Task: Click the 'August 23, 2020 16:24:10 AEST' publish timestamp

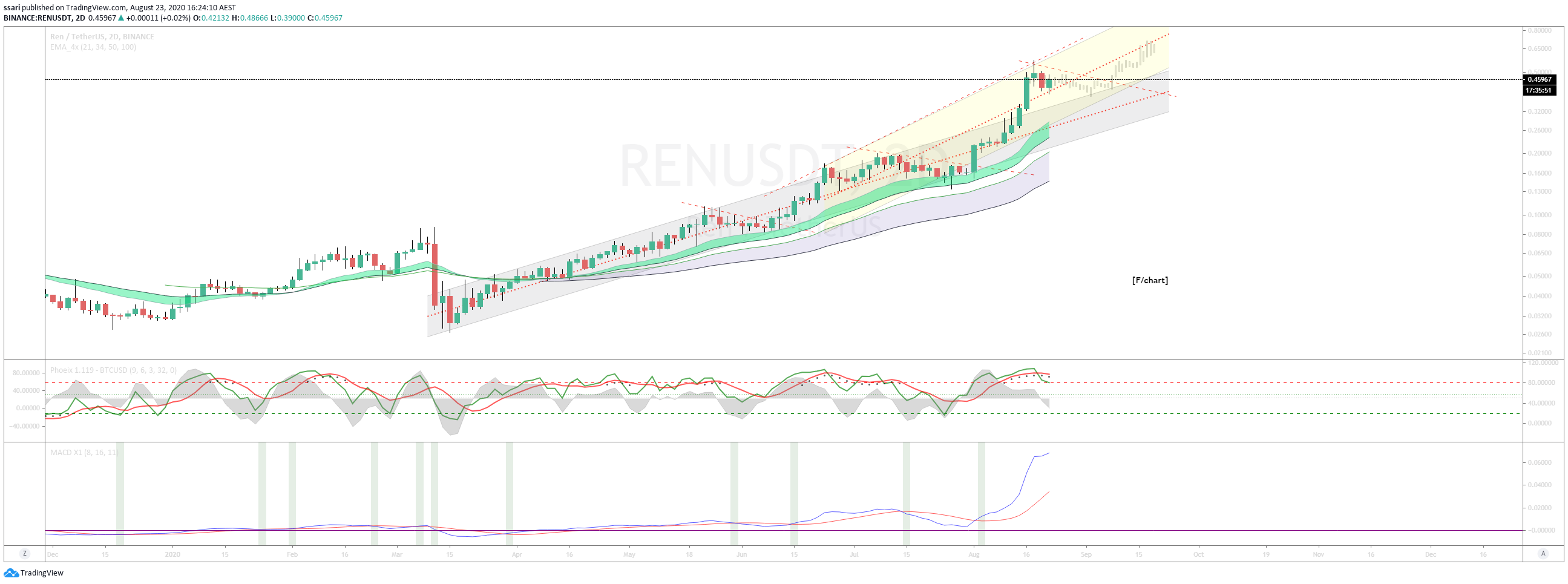Action: (x=183, y=8)
